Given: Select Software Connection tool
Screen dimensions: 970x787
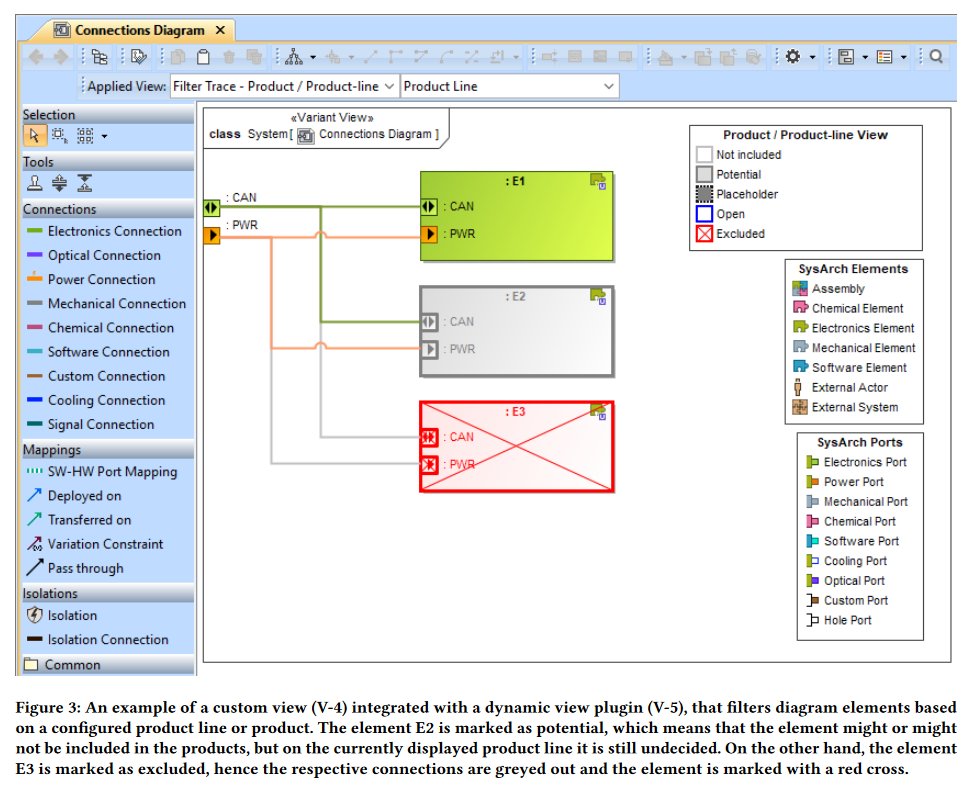Looking at the screenshot, I should [x=98, y=351].
